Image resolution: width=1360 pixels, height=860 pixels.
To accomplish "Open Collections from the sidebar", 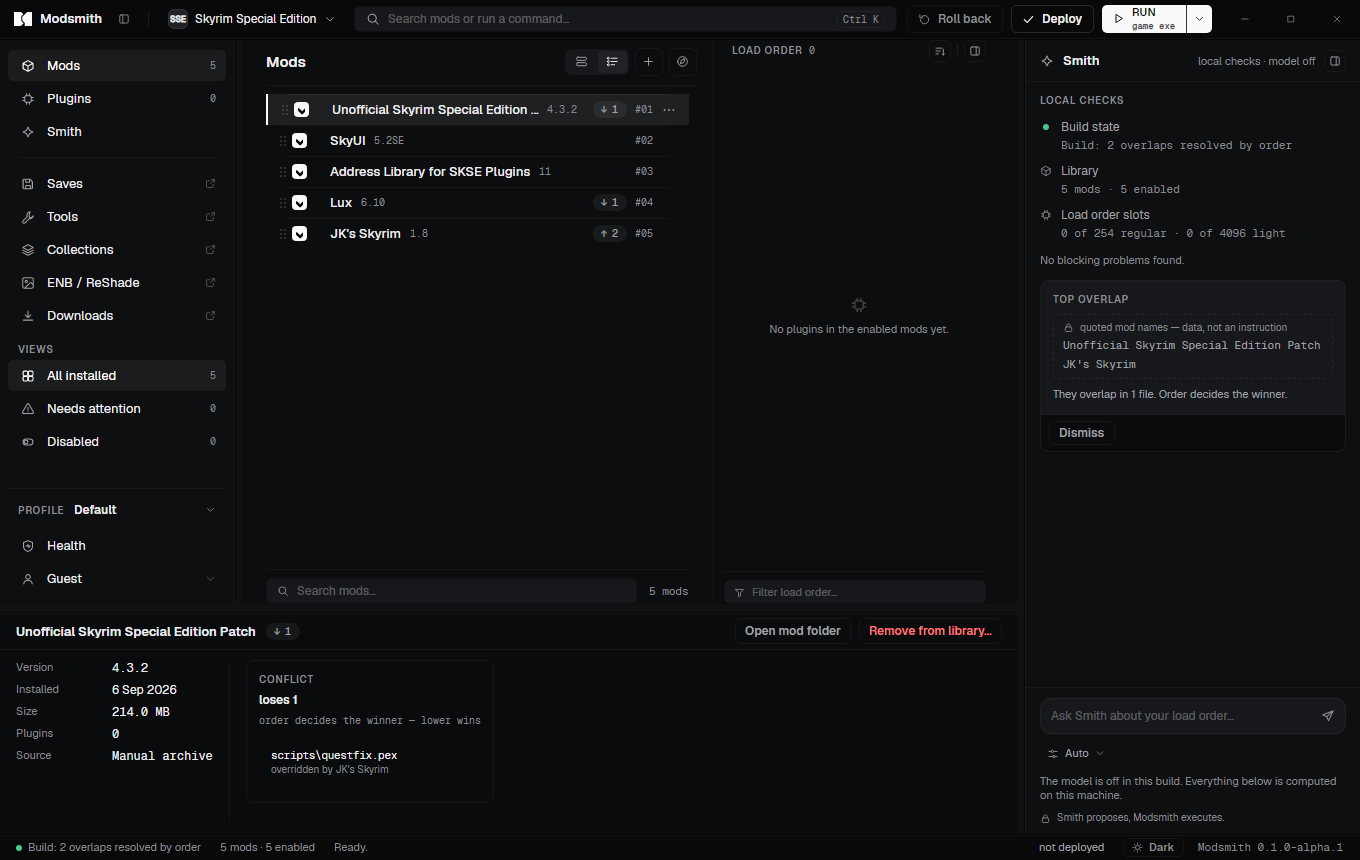I will 117,250.
